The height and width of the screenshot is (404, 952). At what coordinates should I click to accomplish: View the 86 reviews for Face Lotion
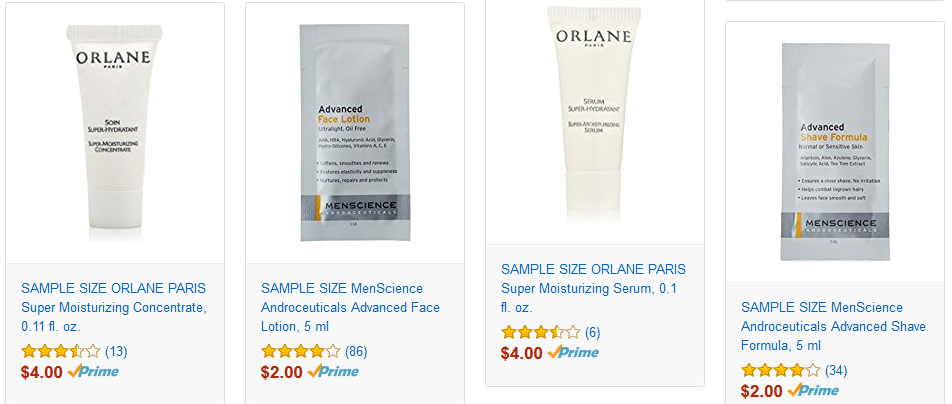point(356,351)
